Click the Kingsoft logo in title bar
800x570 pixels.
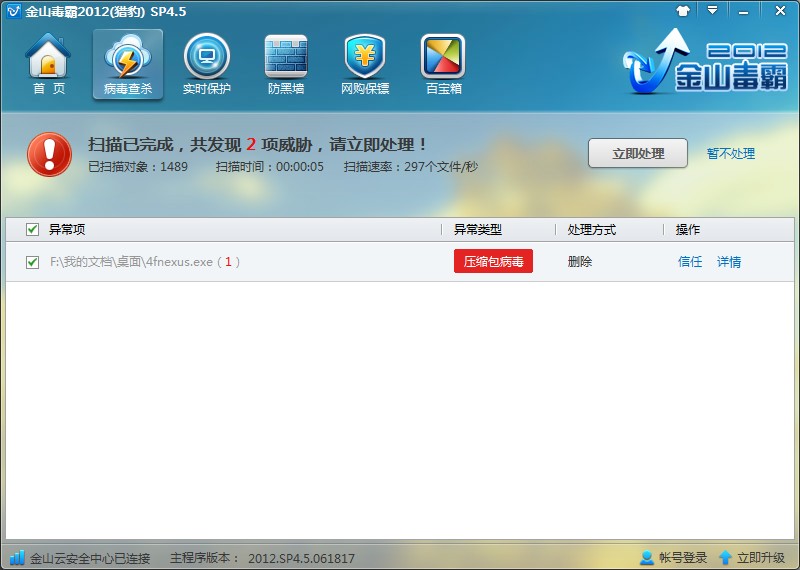pos(13,11)
